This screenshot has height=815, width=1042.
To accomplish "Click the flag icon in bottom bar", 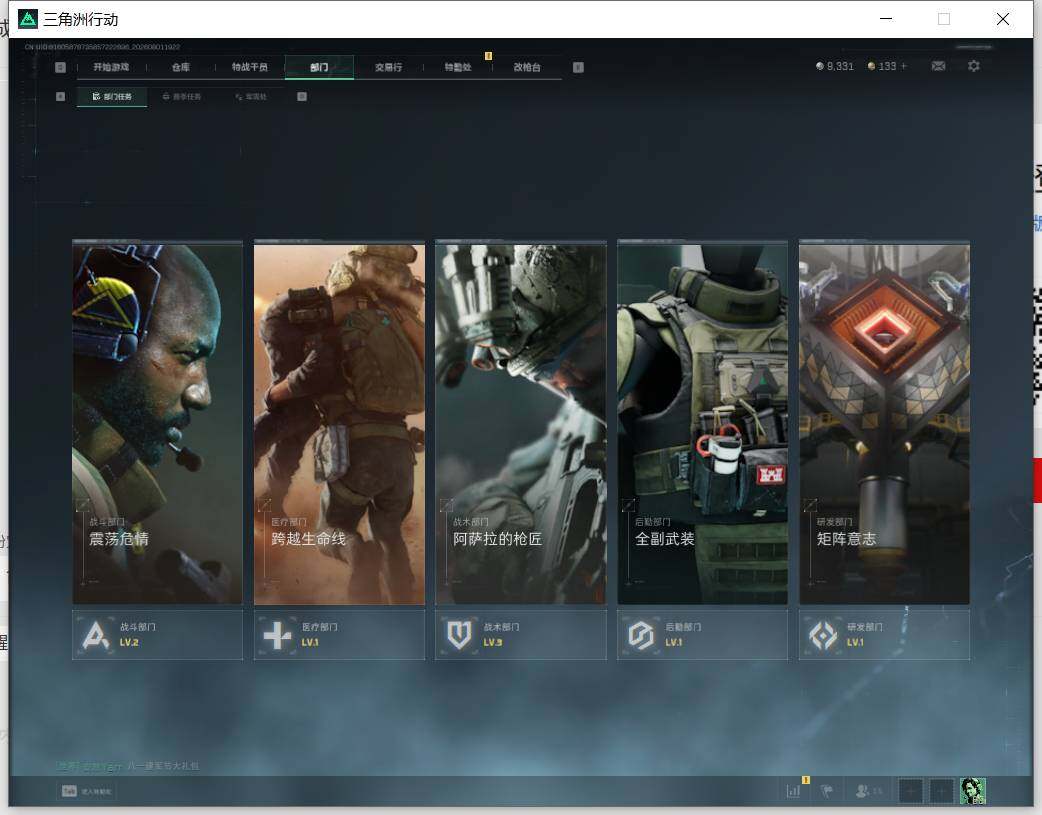I will [x=827, y=791].
